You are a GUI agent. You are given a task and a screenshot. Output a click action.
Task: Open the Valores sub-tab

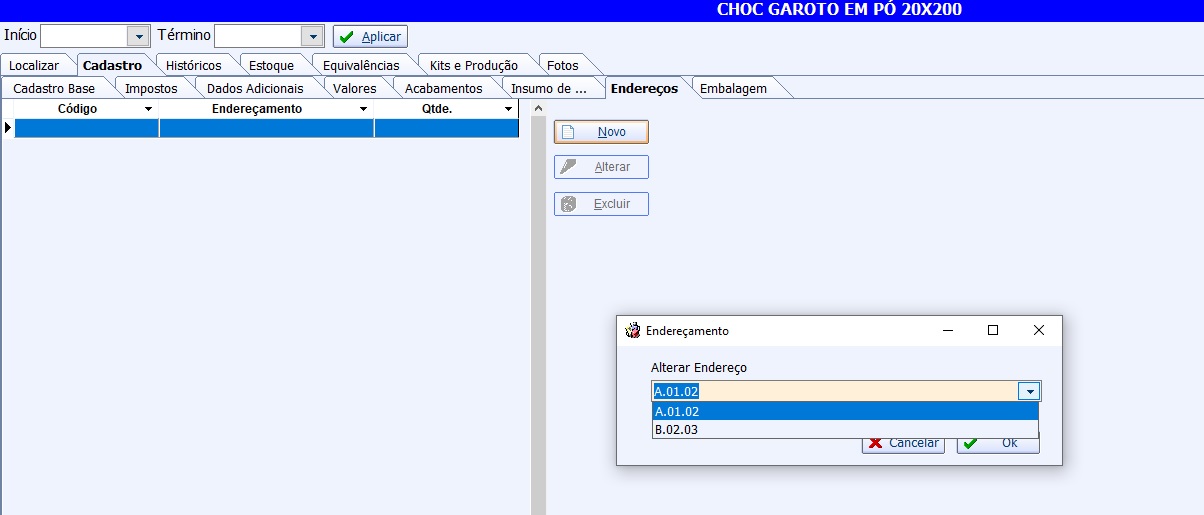point(355,88)
